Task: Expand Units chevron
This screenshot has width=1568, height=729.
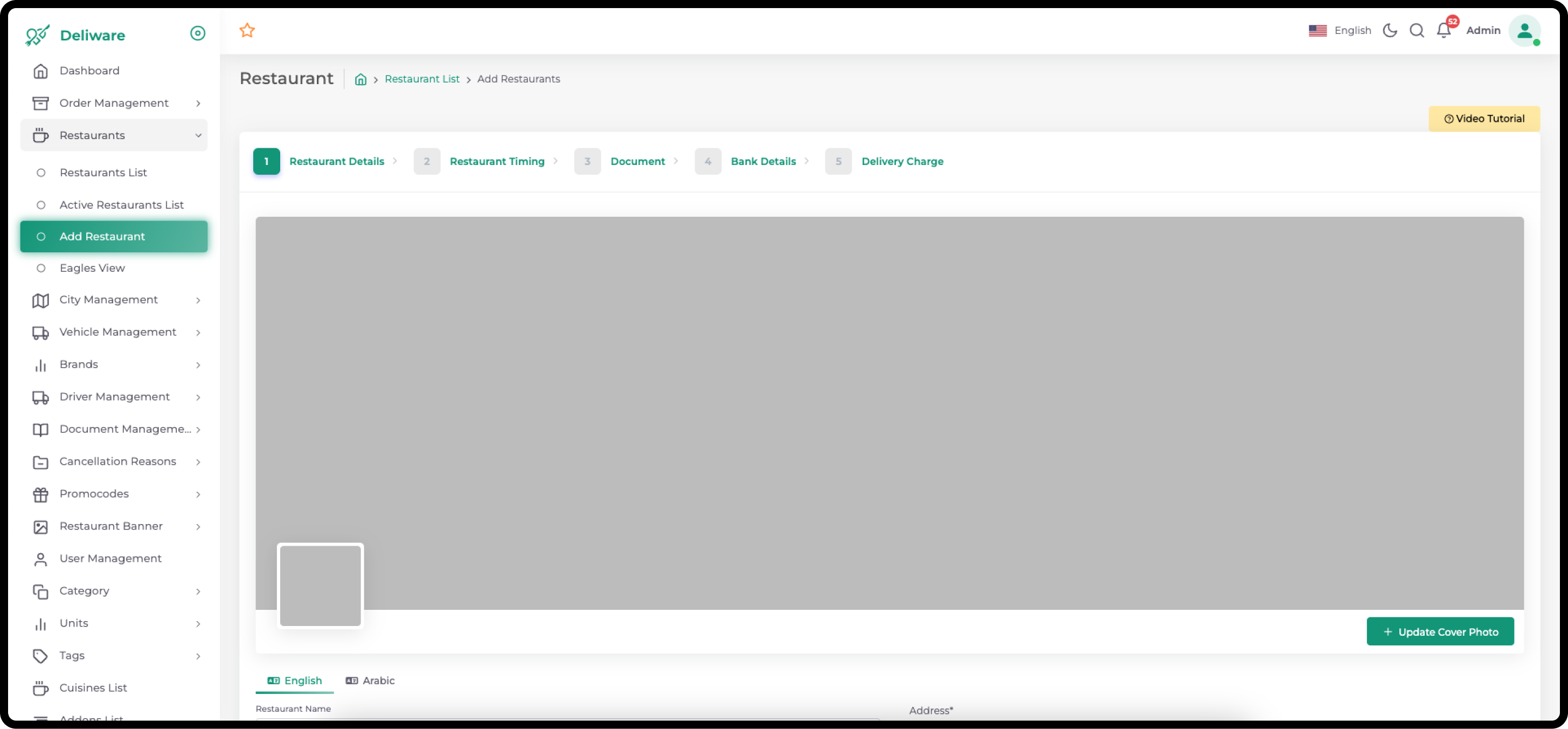Action: [198, 623]
